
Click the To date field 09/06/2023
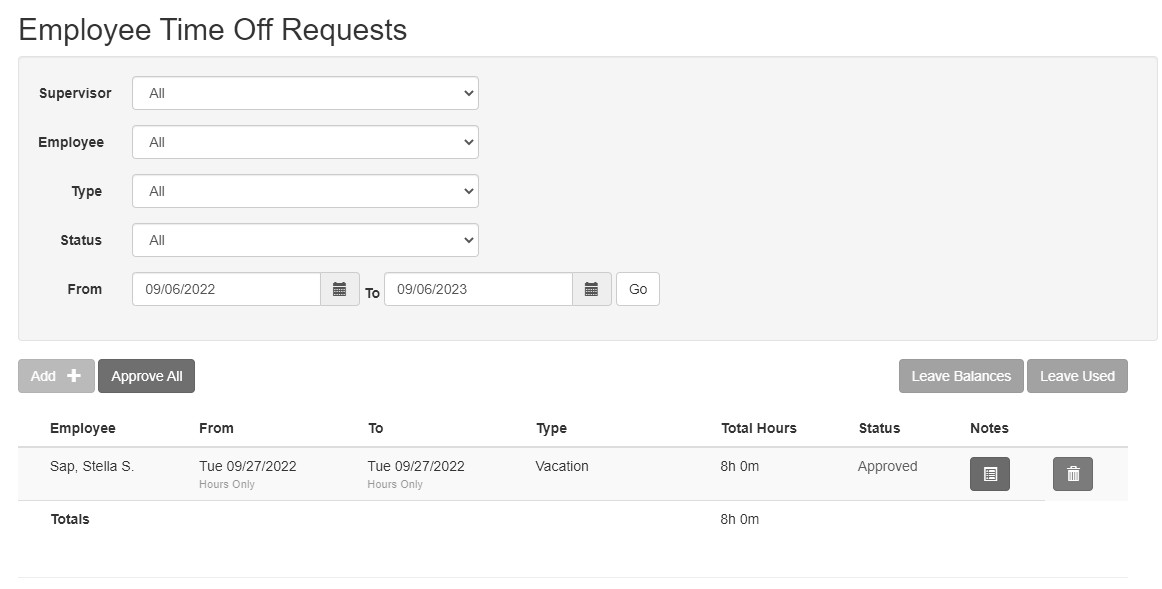pos(478,289)
